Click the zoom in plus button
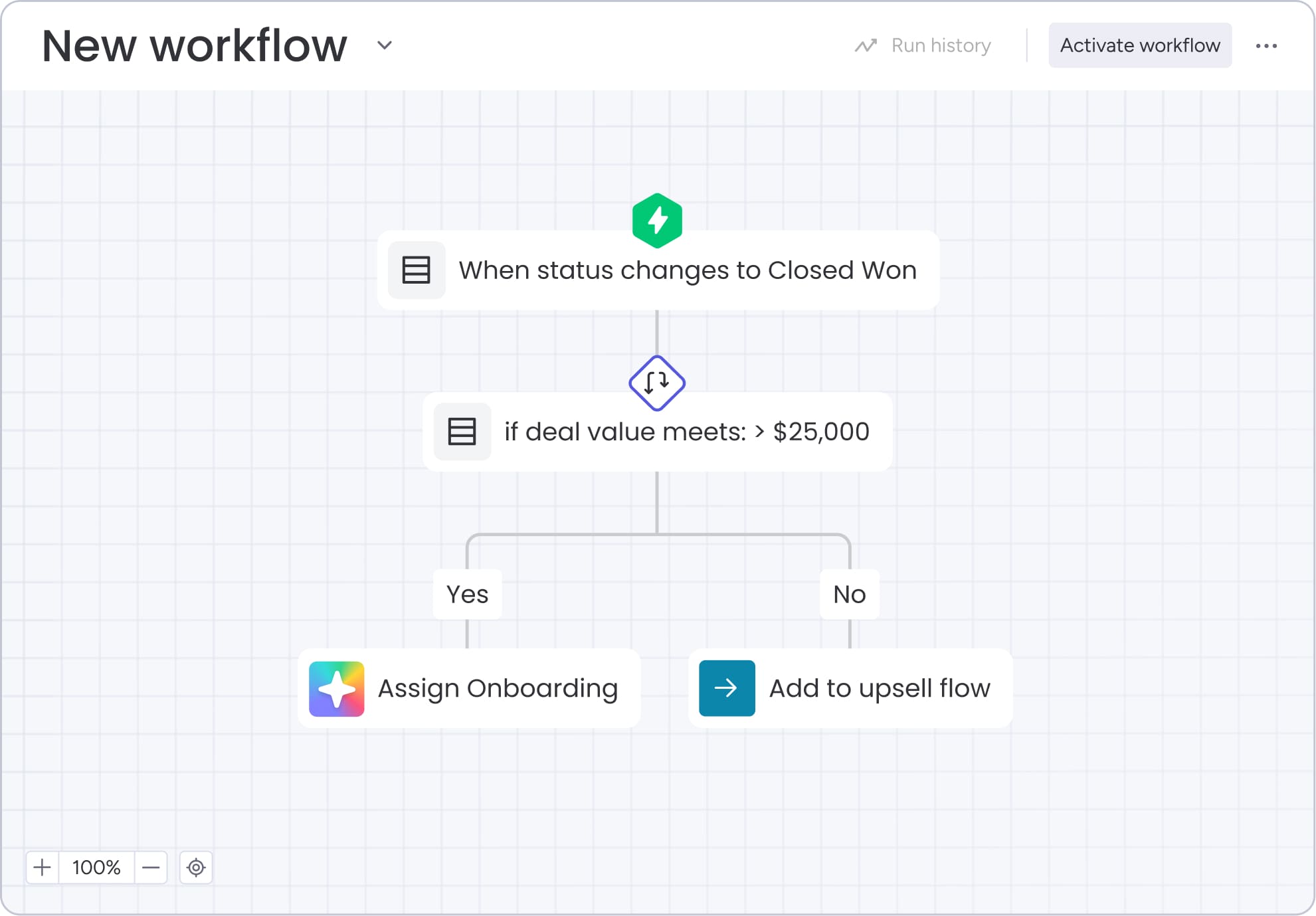The image size is (1316, 916). point(42,868)
